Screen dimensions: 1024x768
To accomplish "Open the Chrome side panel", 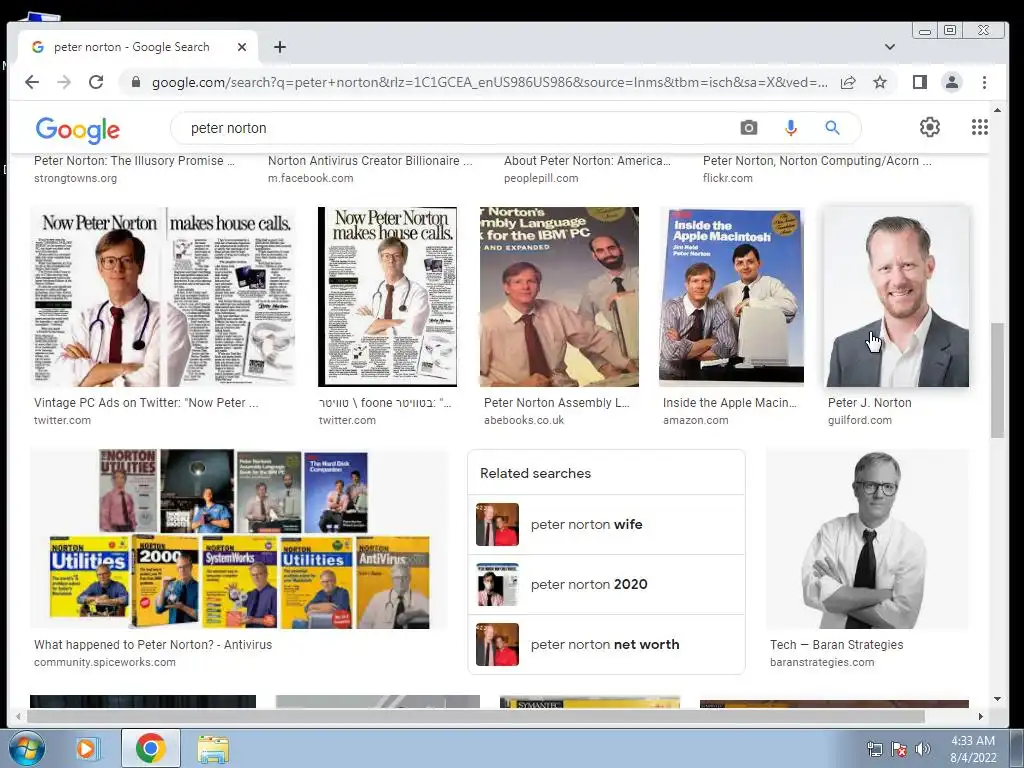I will point(920,82).
